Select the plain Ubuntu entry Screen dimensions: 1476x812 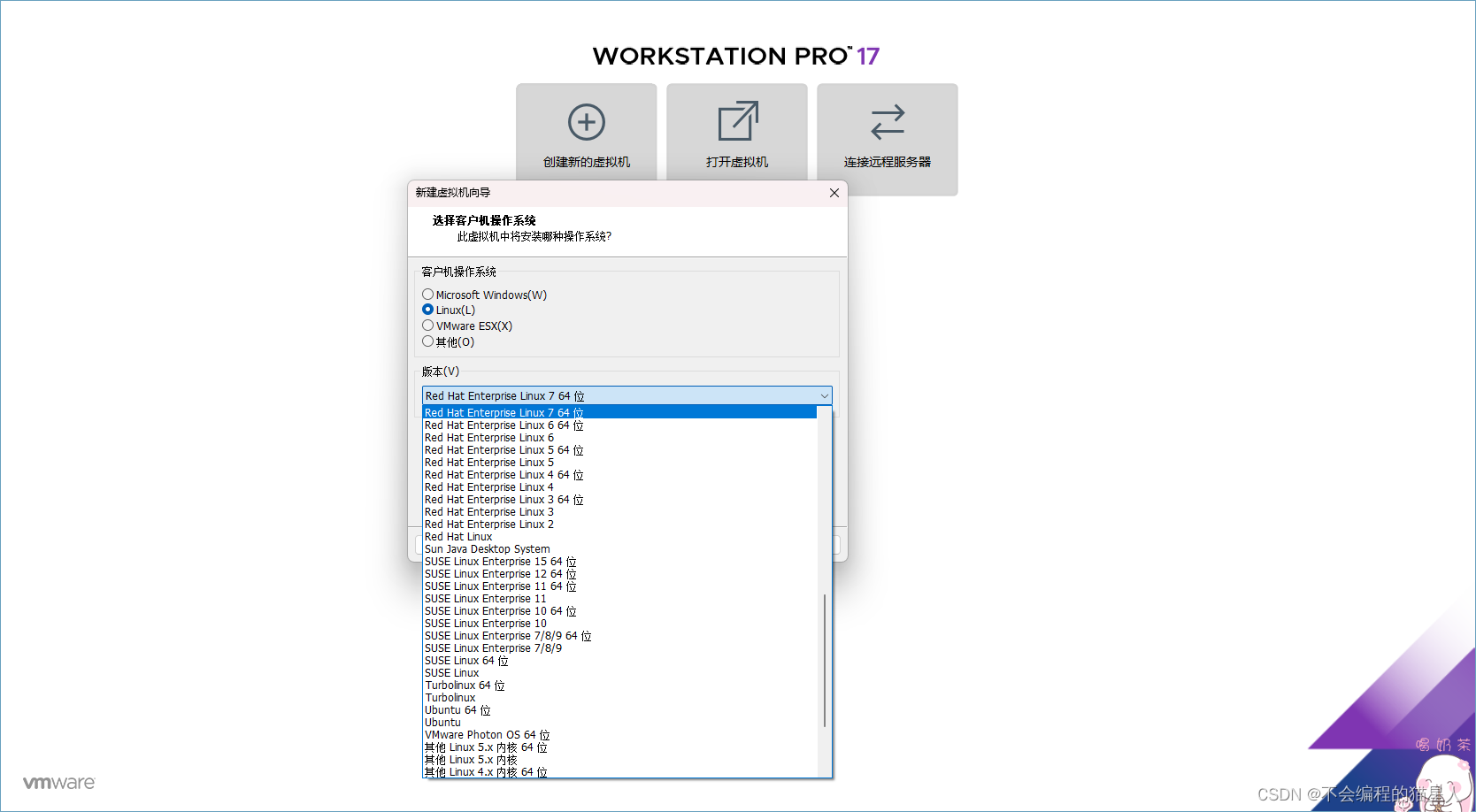pyautogui.click(x=619, y=723)
